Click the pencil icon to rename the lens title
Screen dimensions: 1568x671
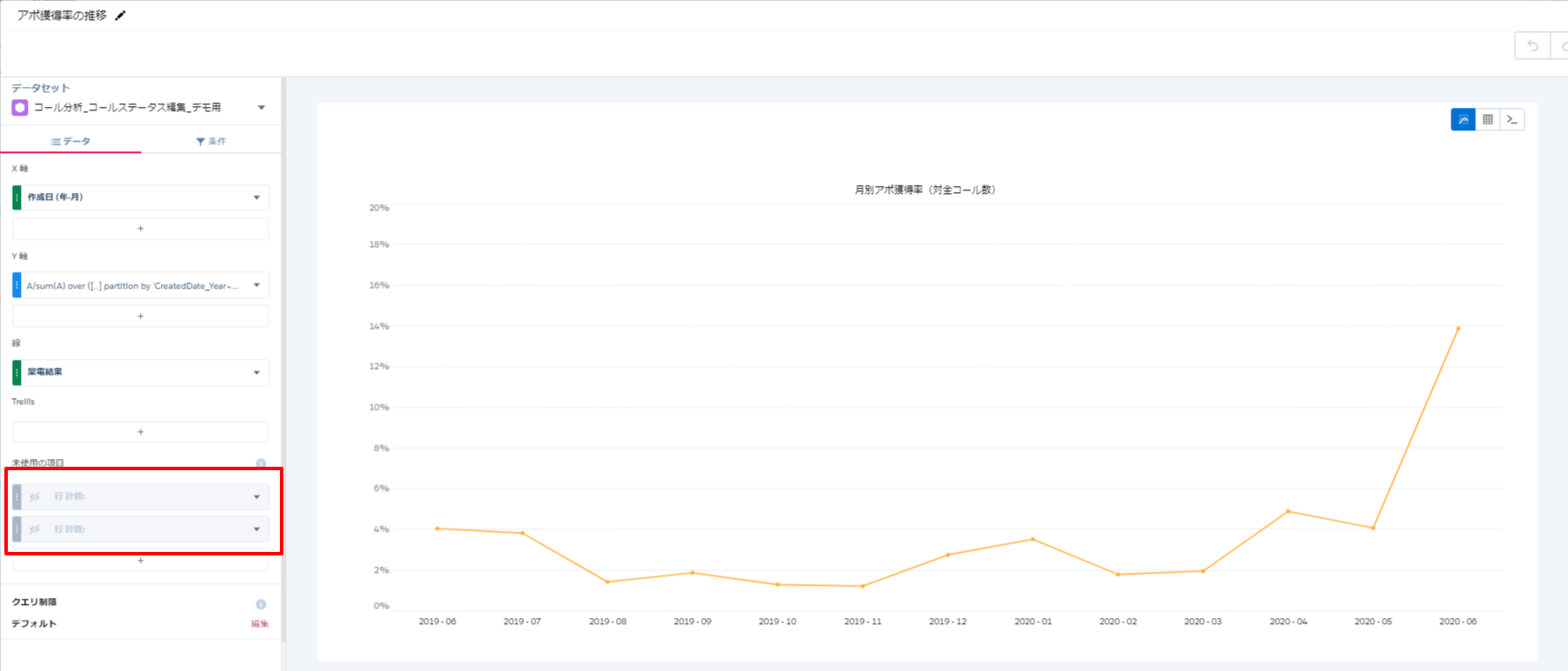click(x=121, y=16)
